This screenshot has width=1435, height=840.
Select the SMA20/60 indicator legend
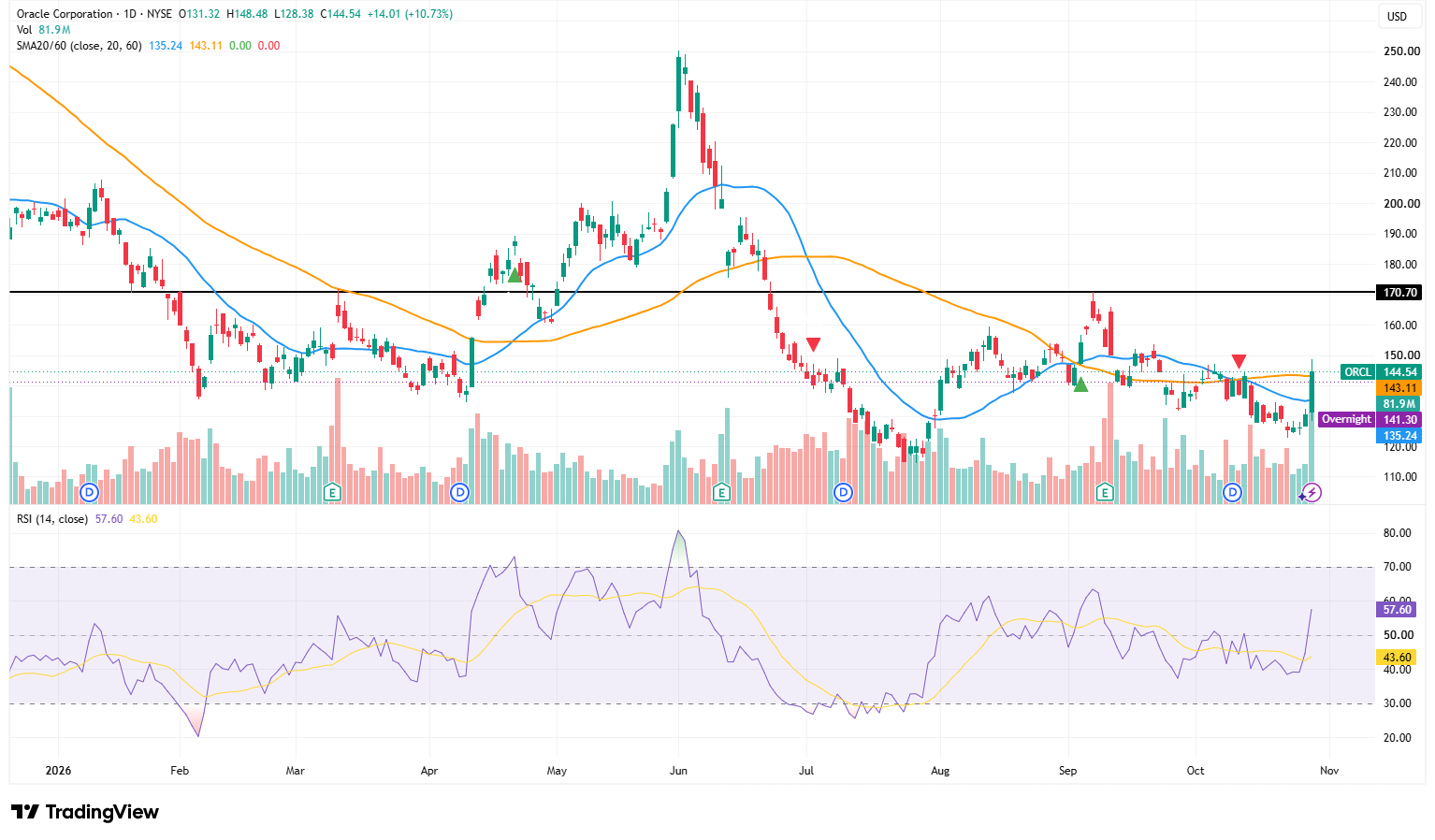point(79,45)
